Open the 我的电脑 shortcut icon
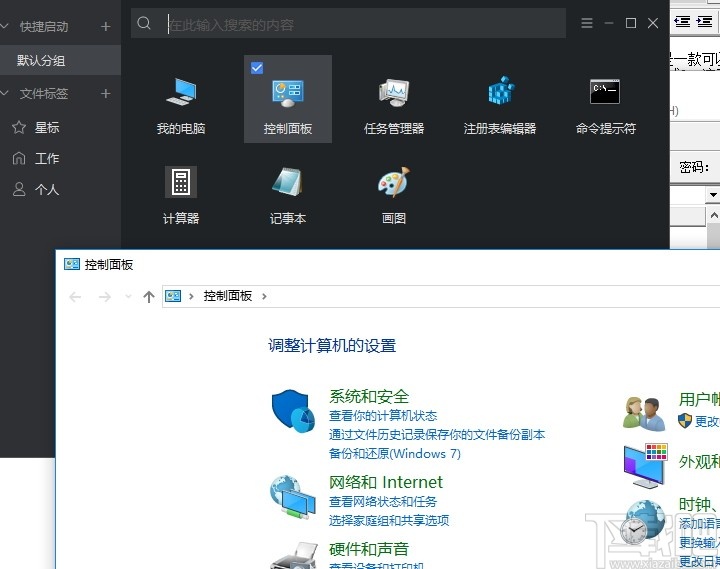 181,92
